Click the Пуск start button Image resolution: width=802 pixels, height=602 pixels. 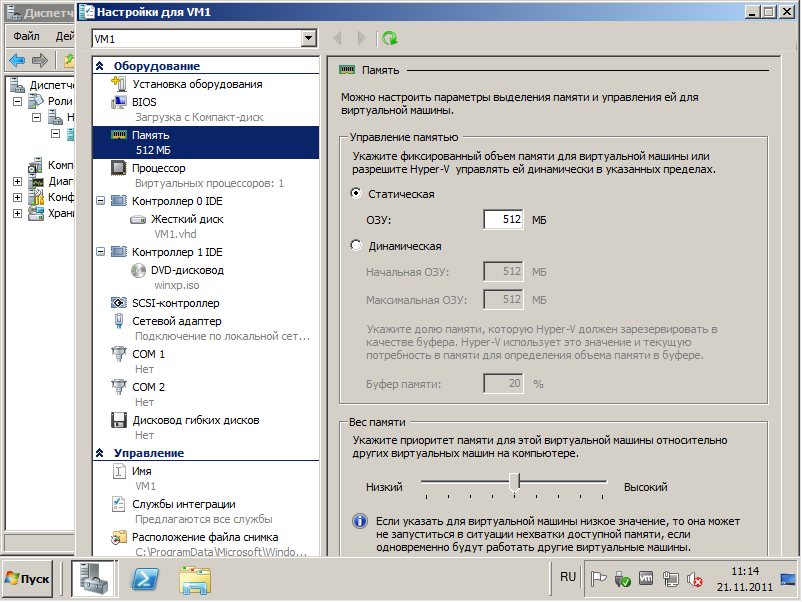point(27,579)
